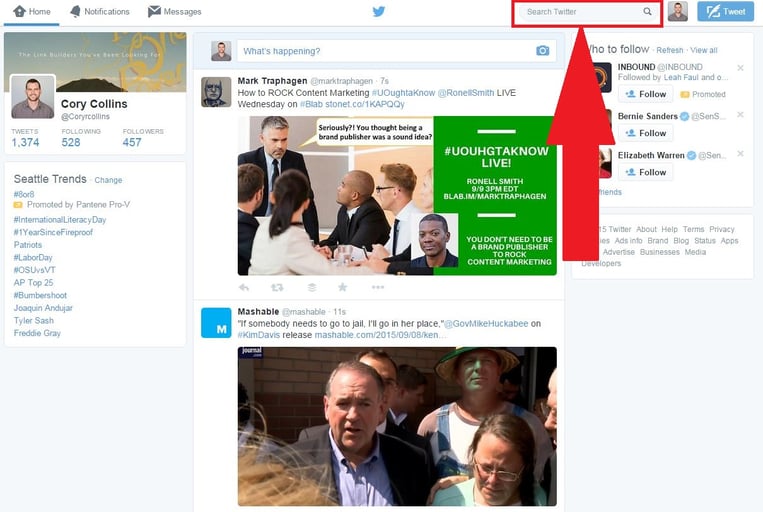Open the #Blab hashtag link

(x=311, y=104)
